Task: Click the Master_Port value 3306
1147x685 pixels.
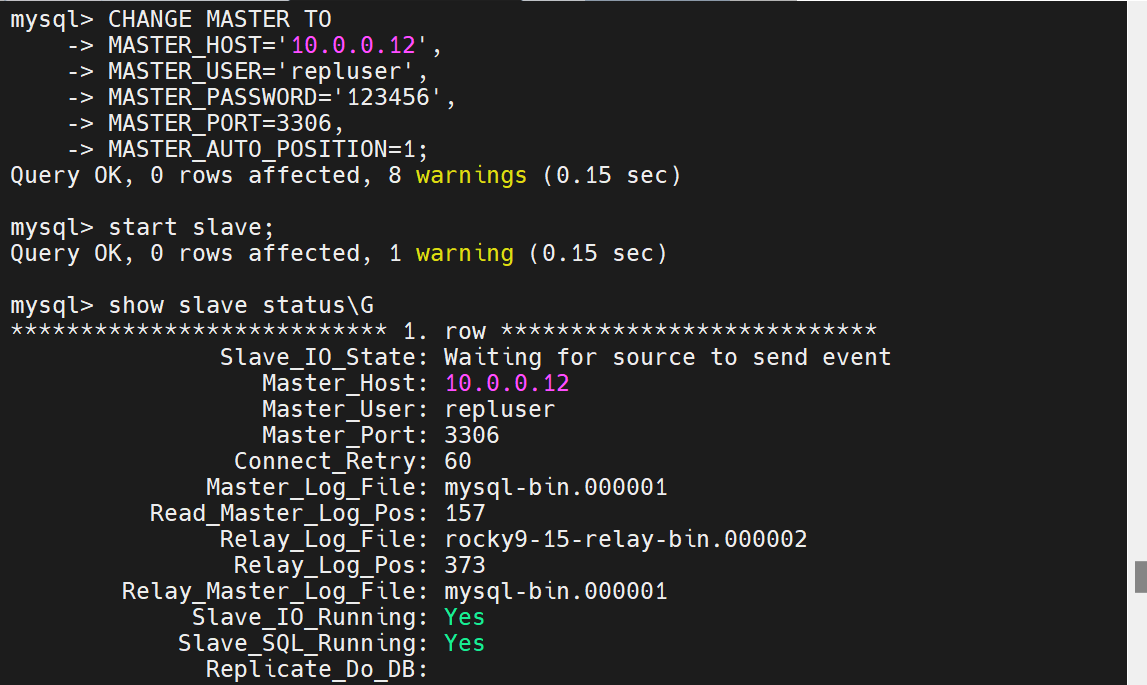Action: [472, 435]
